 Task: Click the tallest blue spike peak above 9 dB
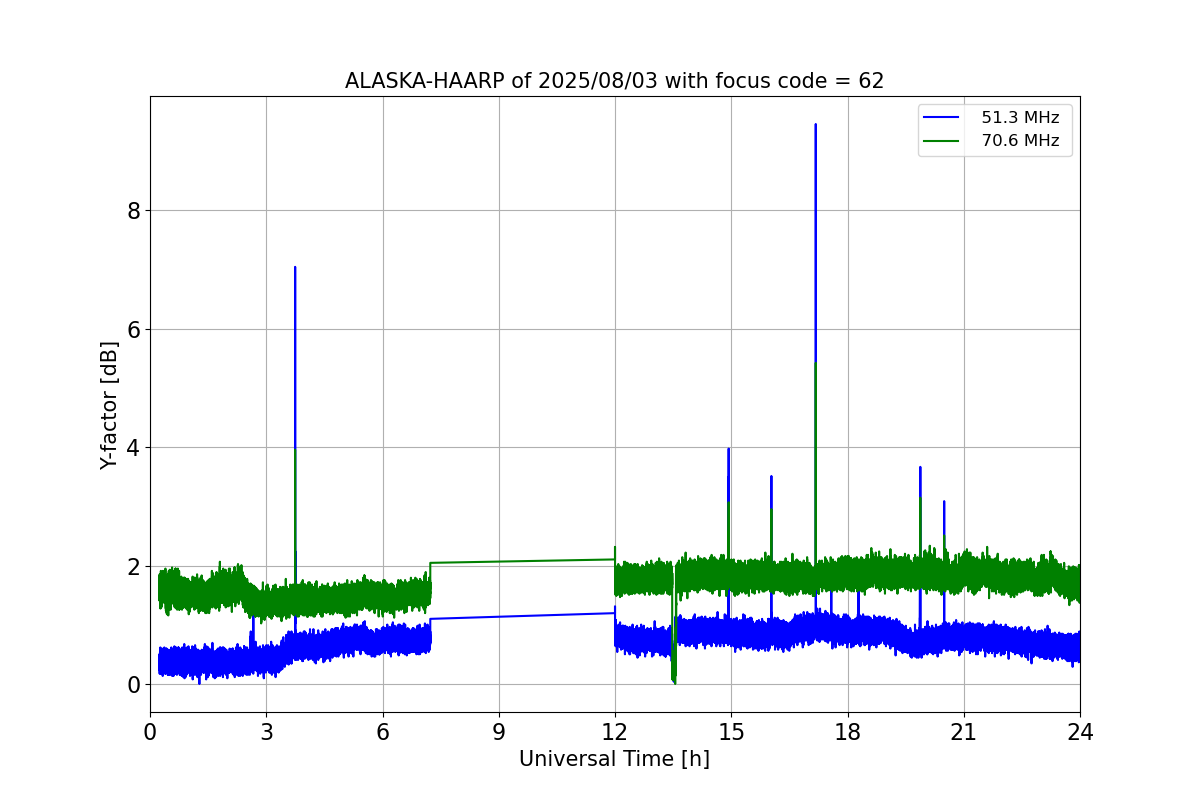pos(815,125)
